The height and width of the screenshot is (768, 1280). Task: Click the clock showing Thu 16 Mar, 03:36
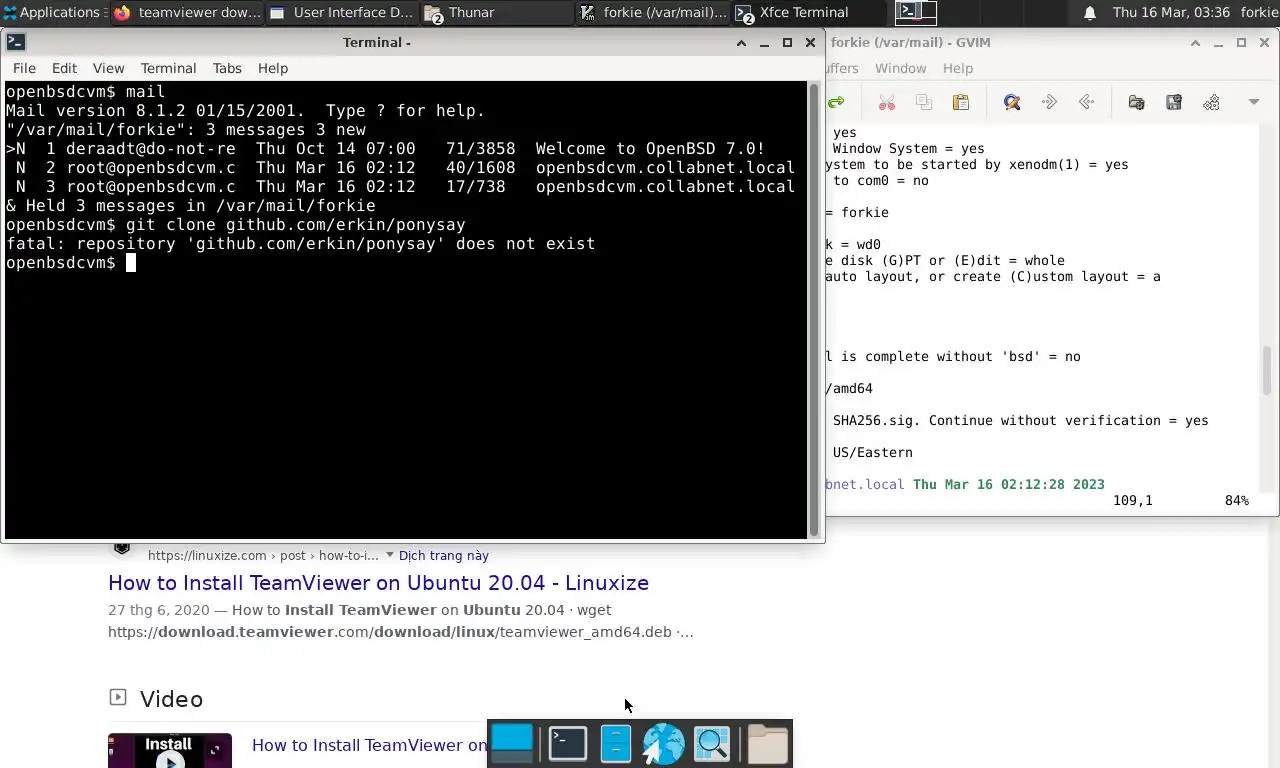pos(1171,12)
